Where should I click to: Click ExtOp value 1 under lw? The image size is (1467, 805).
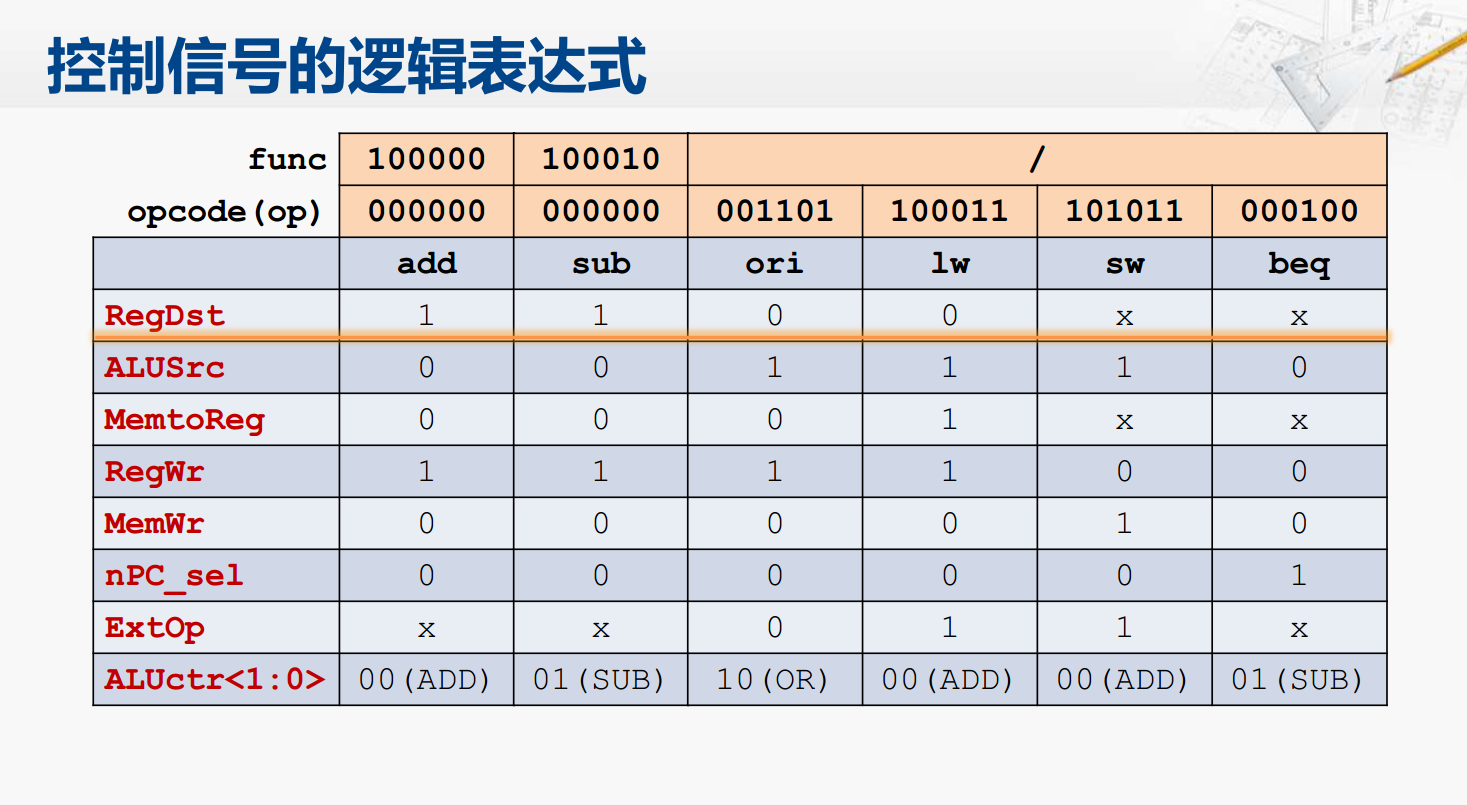click(950, 628)
